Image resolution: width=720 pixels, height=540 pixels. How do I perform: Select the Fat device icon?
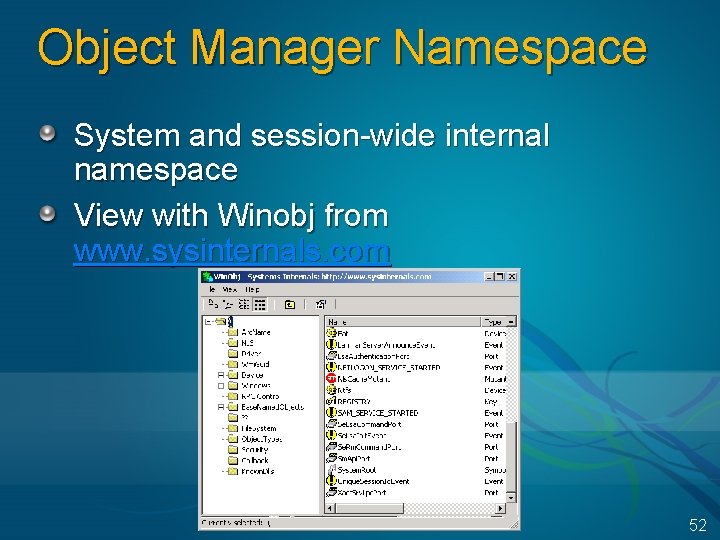pyautogui.click(x=331, y=333)
